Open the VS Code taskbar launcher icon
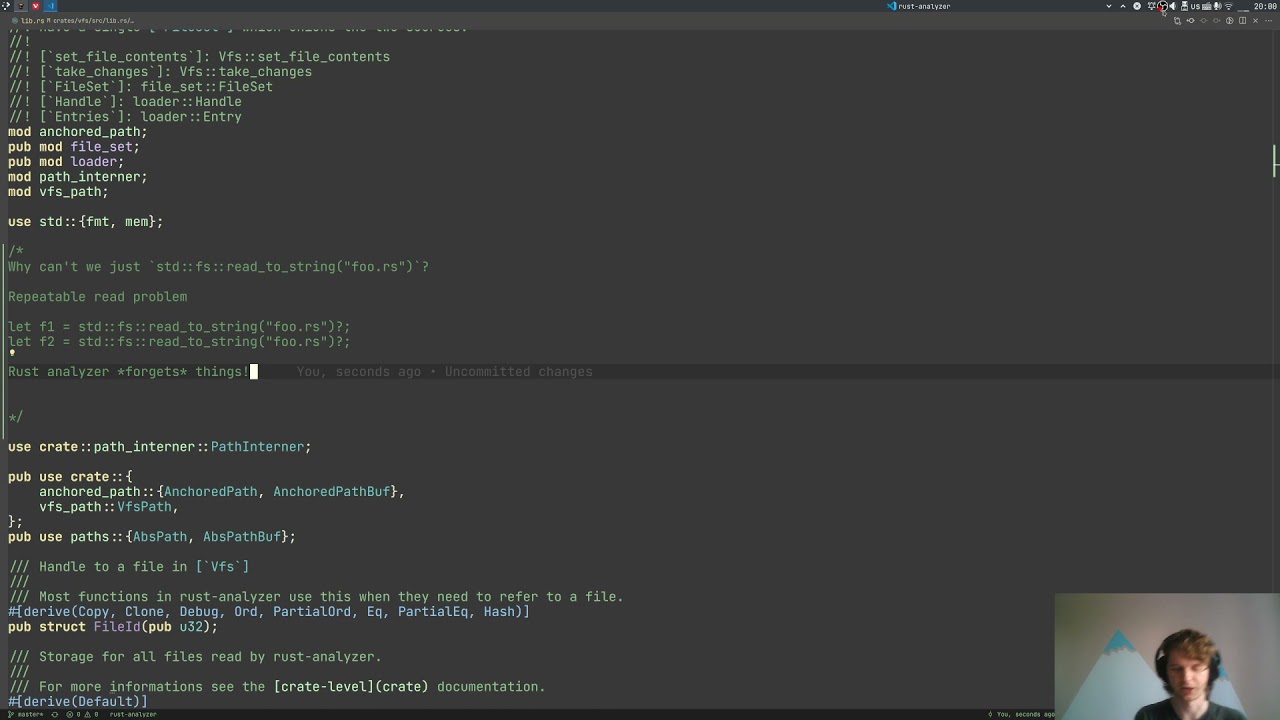The height and width of the screenshot is (720, 1280). coord(50,6)
